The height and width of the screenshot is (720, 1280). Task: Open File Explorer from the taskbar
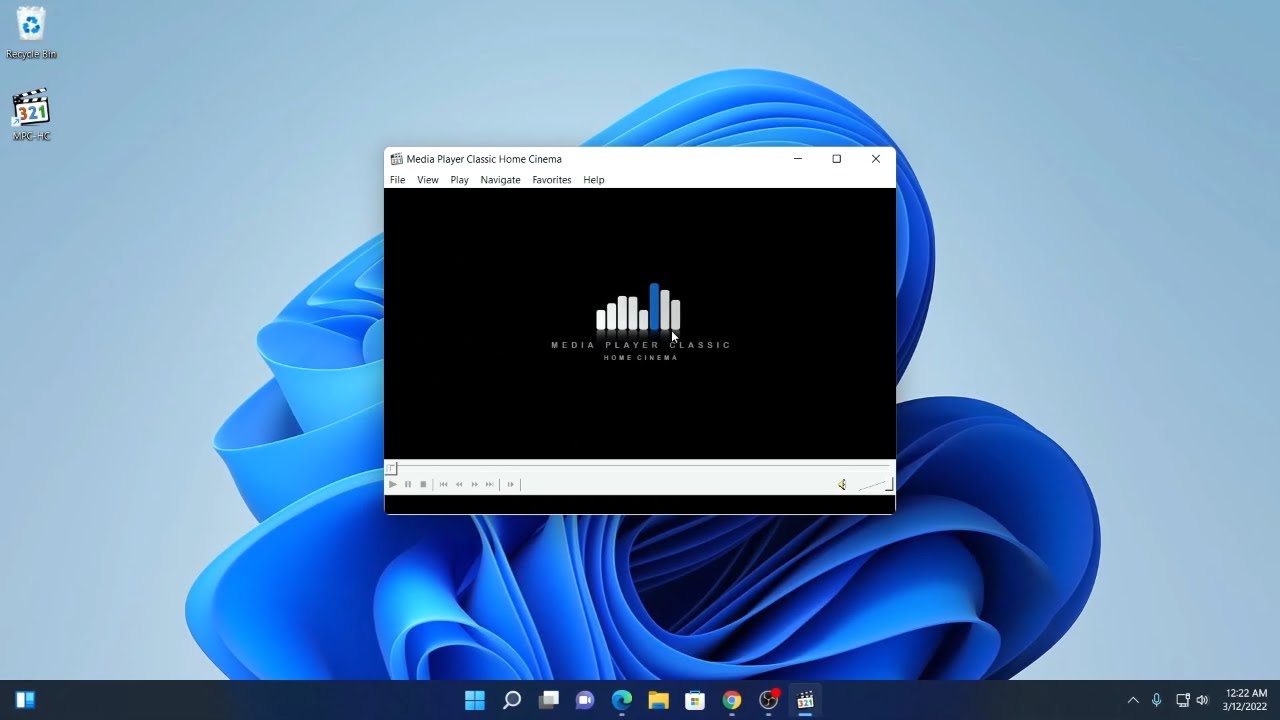(x=658, y=700)
